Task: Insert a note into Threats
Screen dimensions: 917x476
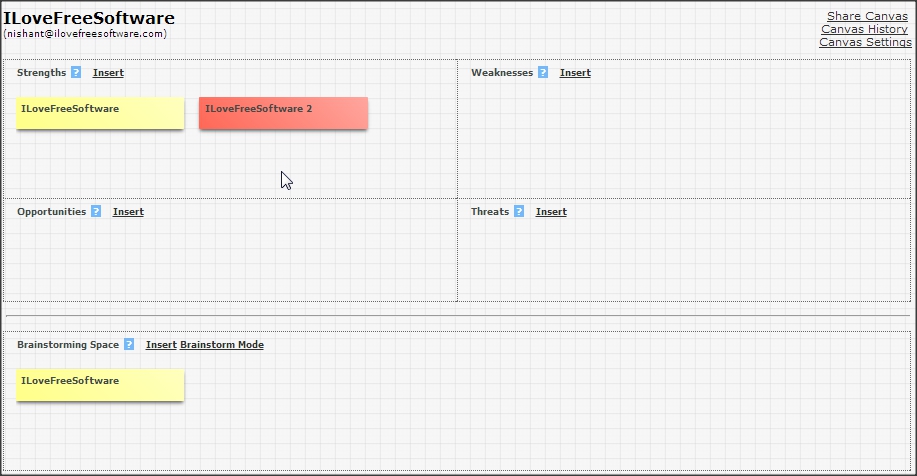Action: (x=551, y=212)
